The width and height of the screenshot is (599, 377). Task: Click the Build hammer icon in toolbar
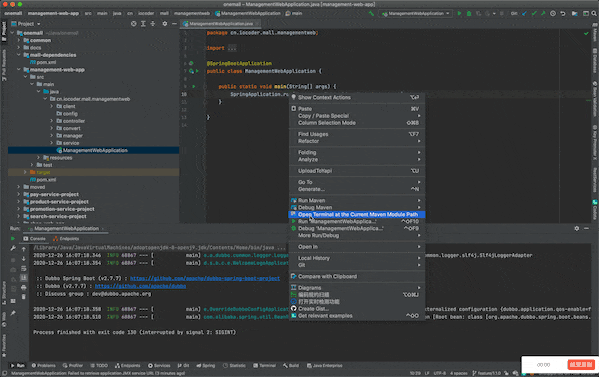371,13
